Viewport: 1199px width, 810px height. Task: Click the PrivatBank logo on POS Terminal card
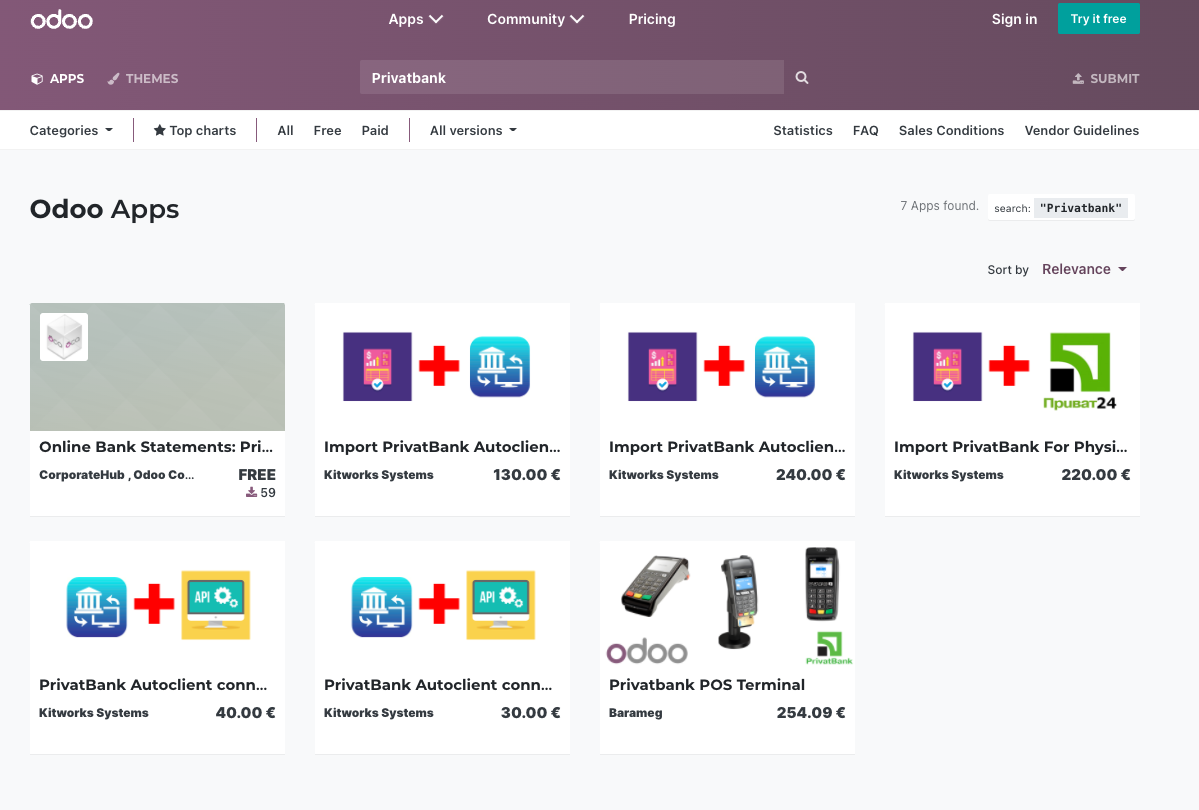[x=829, y=648]
